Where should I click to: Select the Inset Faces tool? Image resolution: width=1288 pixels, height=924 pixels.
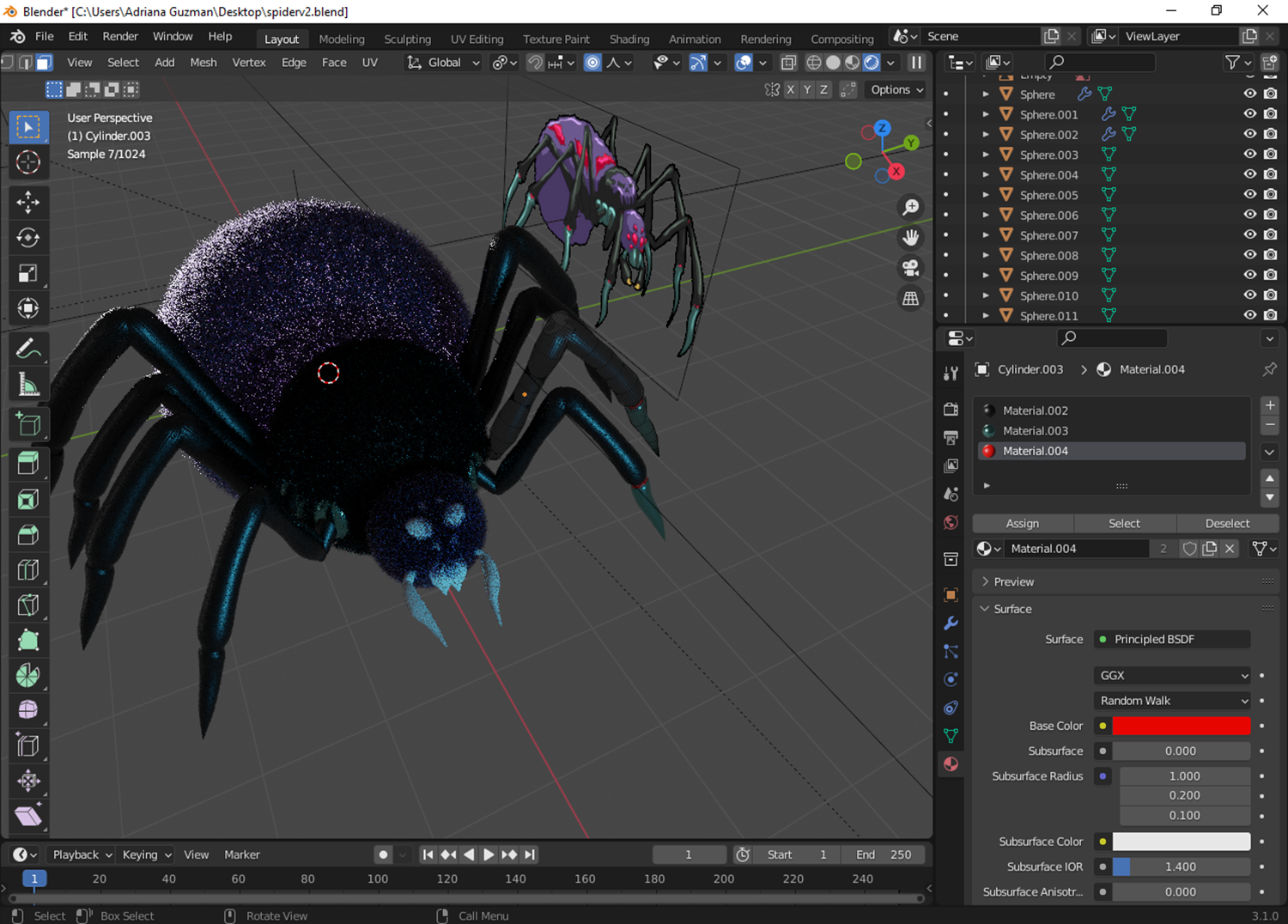tap(27, 499)
